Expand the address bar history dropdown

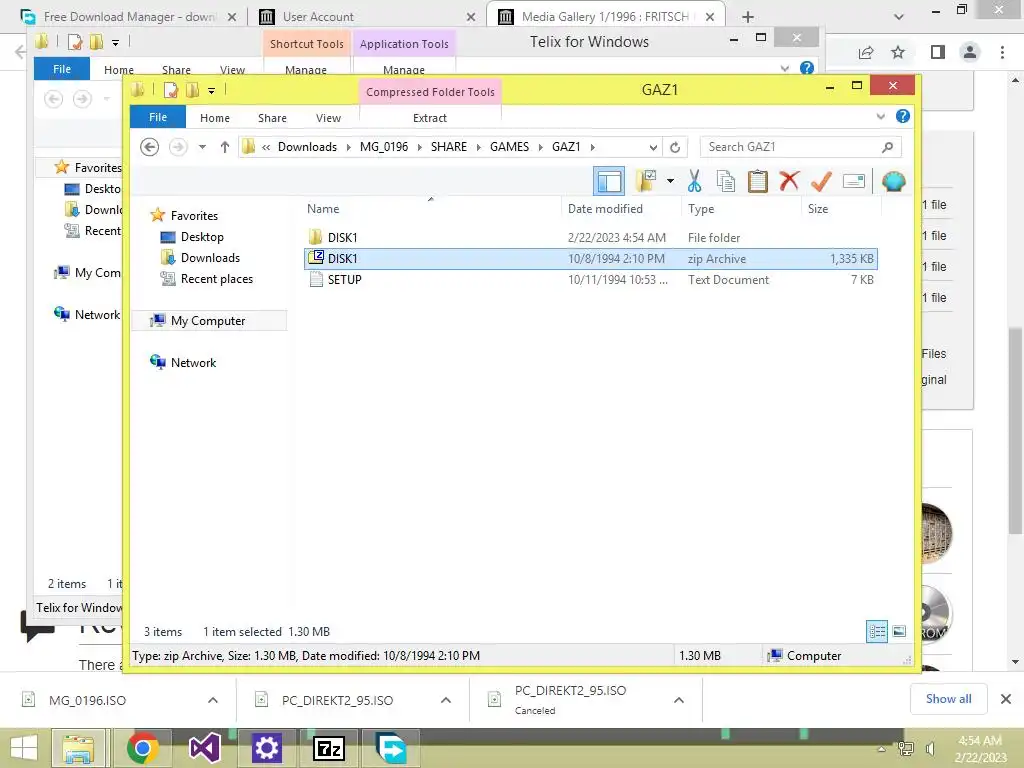tap(652, 147)
